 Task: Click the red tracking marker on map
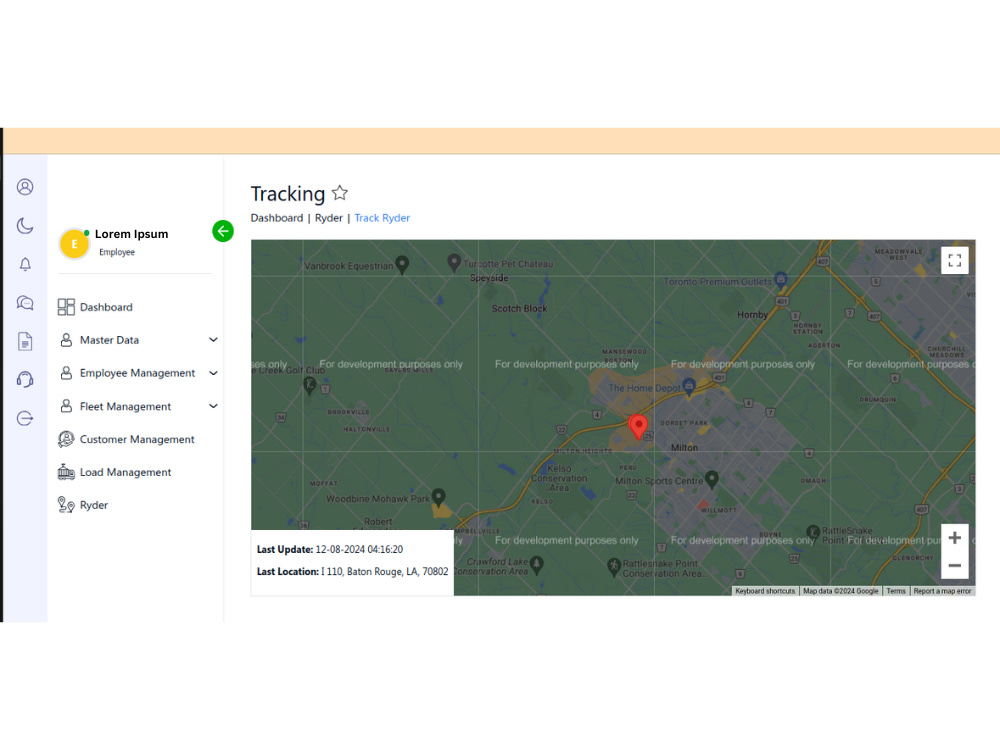point(638,427)
